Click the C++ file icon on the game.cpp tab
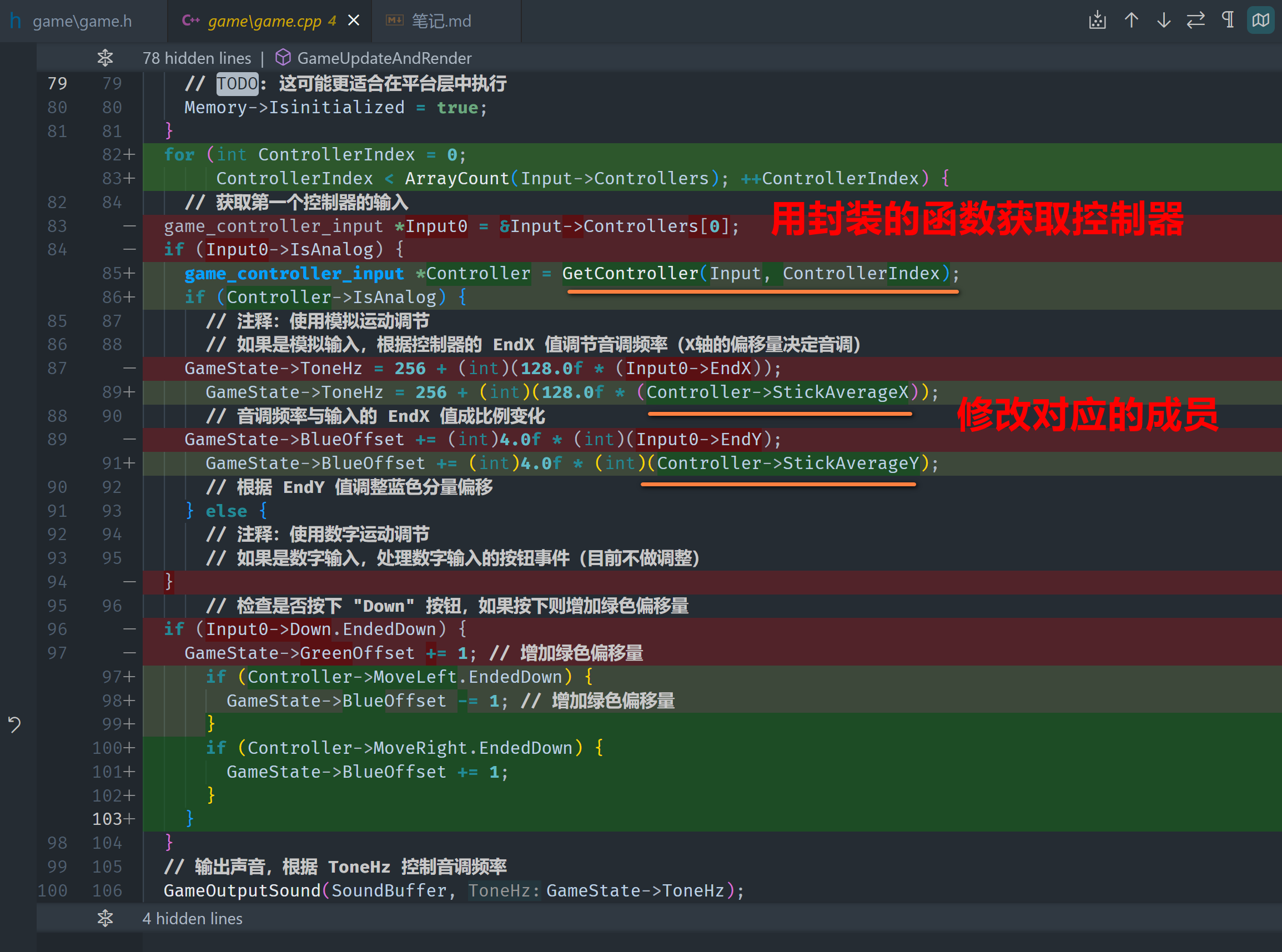Screen dimensions: 1282x952 191,21
